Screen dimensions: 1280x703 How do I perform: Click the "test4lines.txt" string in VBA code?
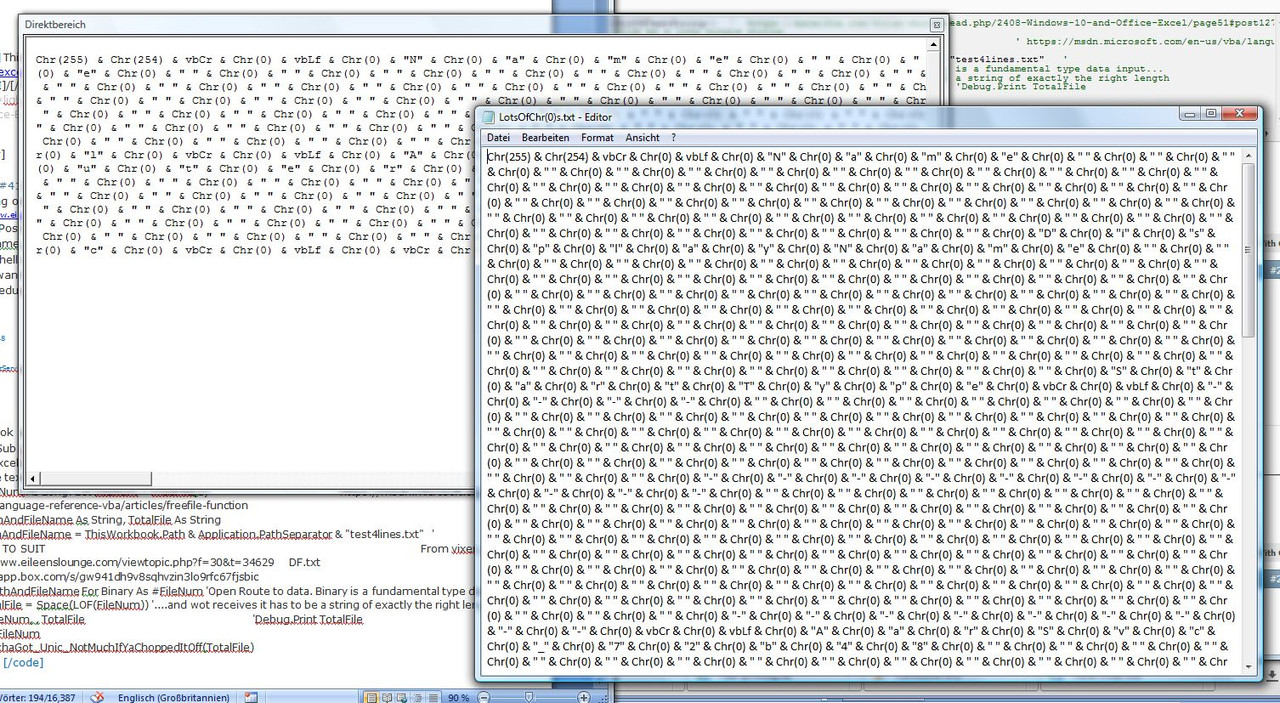996,59
